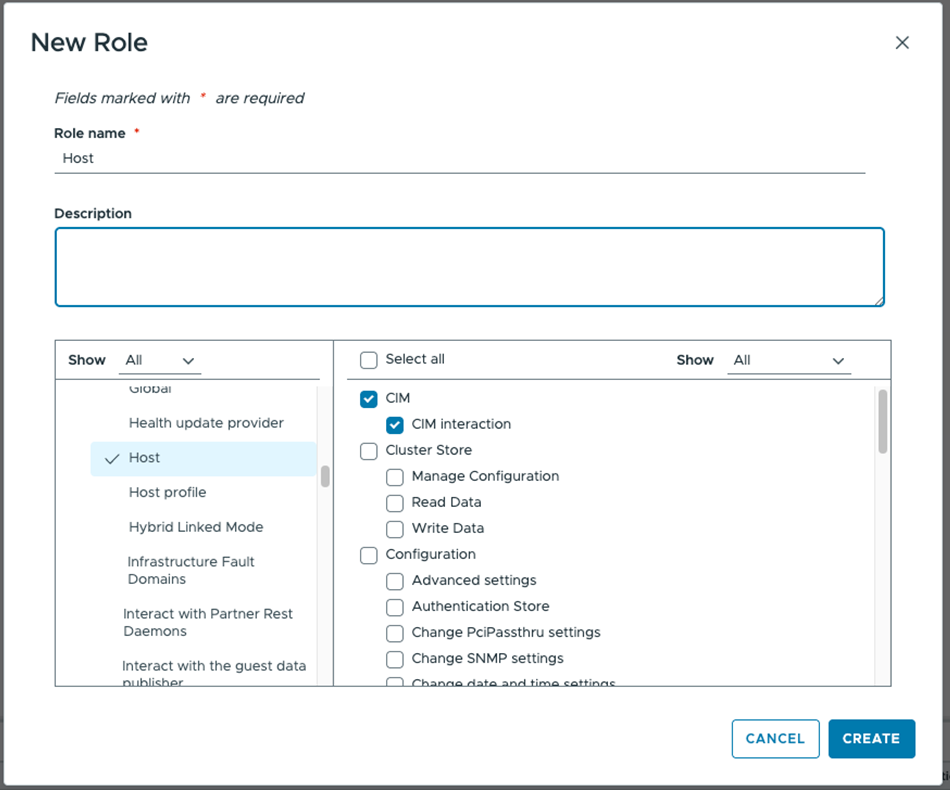Screen dimensions: 950x790
Task: Click the CANCEL button
Action: pos(775,739)
